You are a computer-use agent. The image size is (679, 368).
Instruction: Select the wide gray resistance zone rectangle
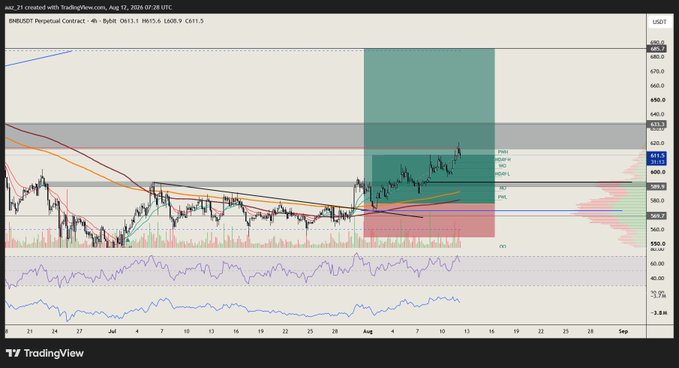point(326,136)
